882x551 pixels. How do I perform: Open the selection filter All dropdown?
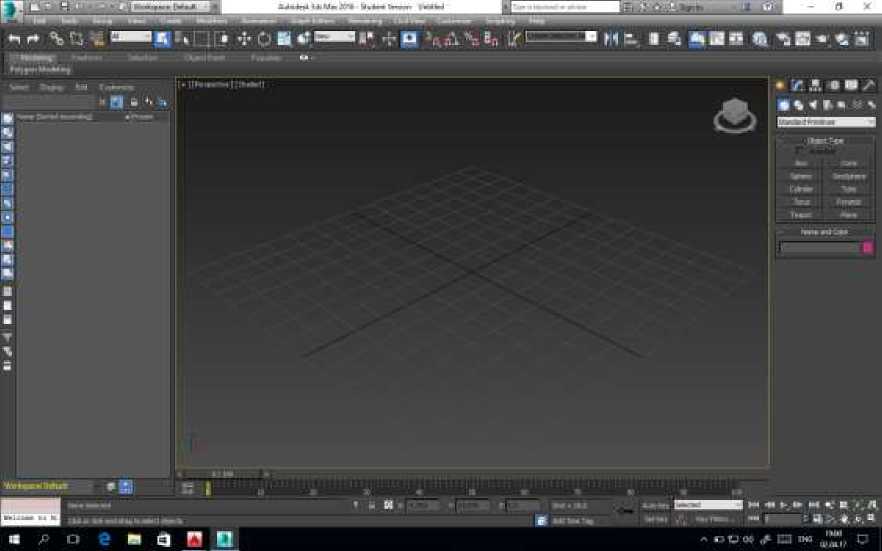click(130, 37)
